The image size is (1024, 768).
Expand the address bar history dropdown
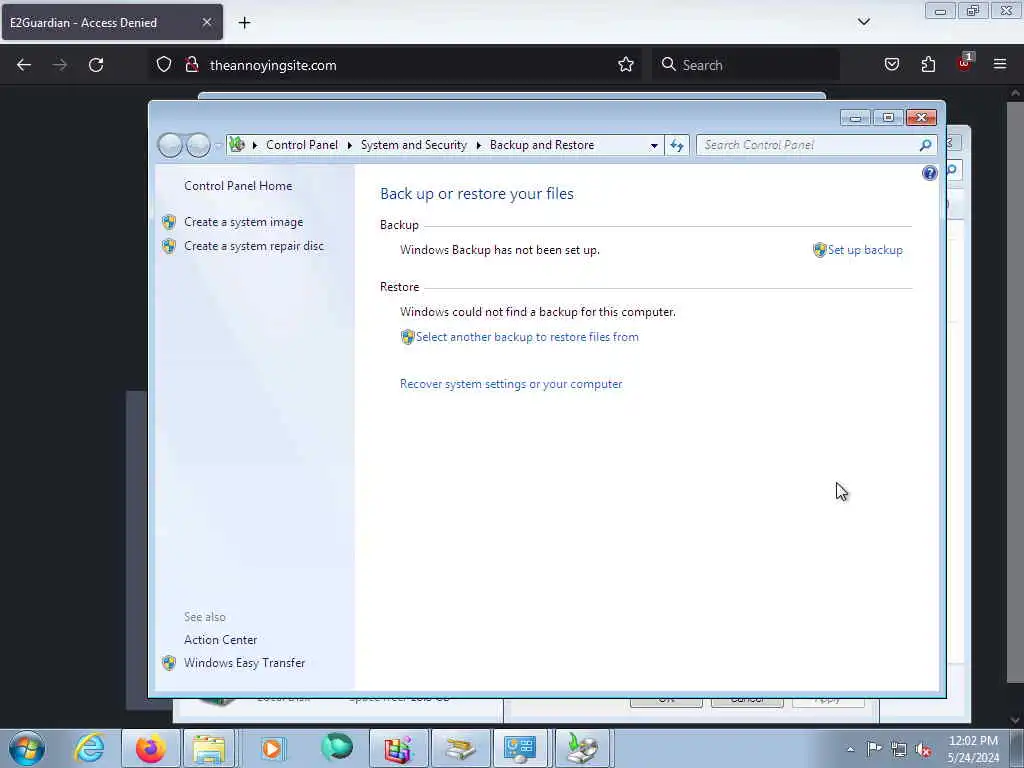(654, 146)
